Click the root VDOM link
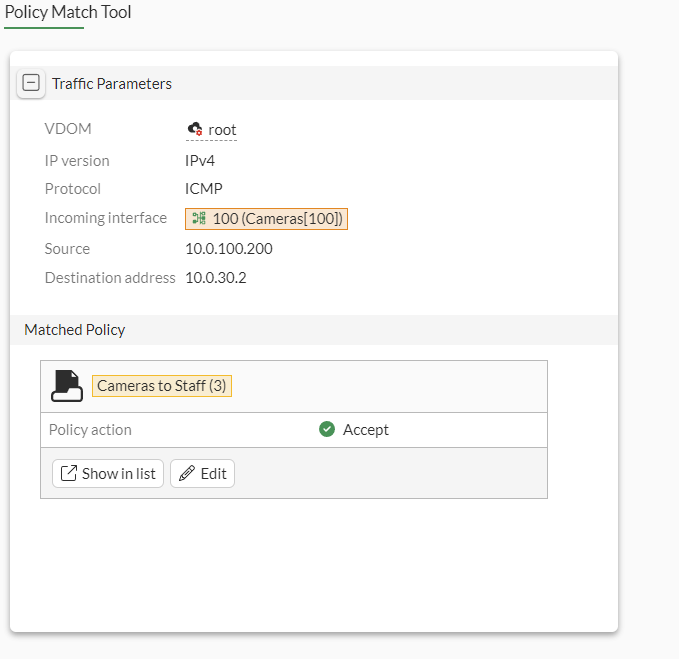Viewport: 679px width, 659px height. click(x=222, y=130)
